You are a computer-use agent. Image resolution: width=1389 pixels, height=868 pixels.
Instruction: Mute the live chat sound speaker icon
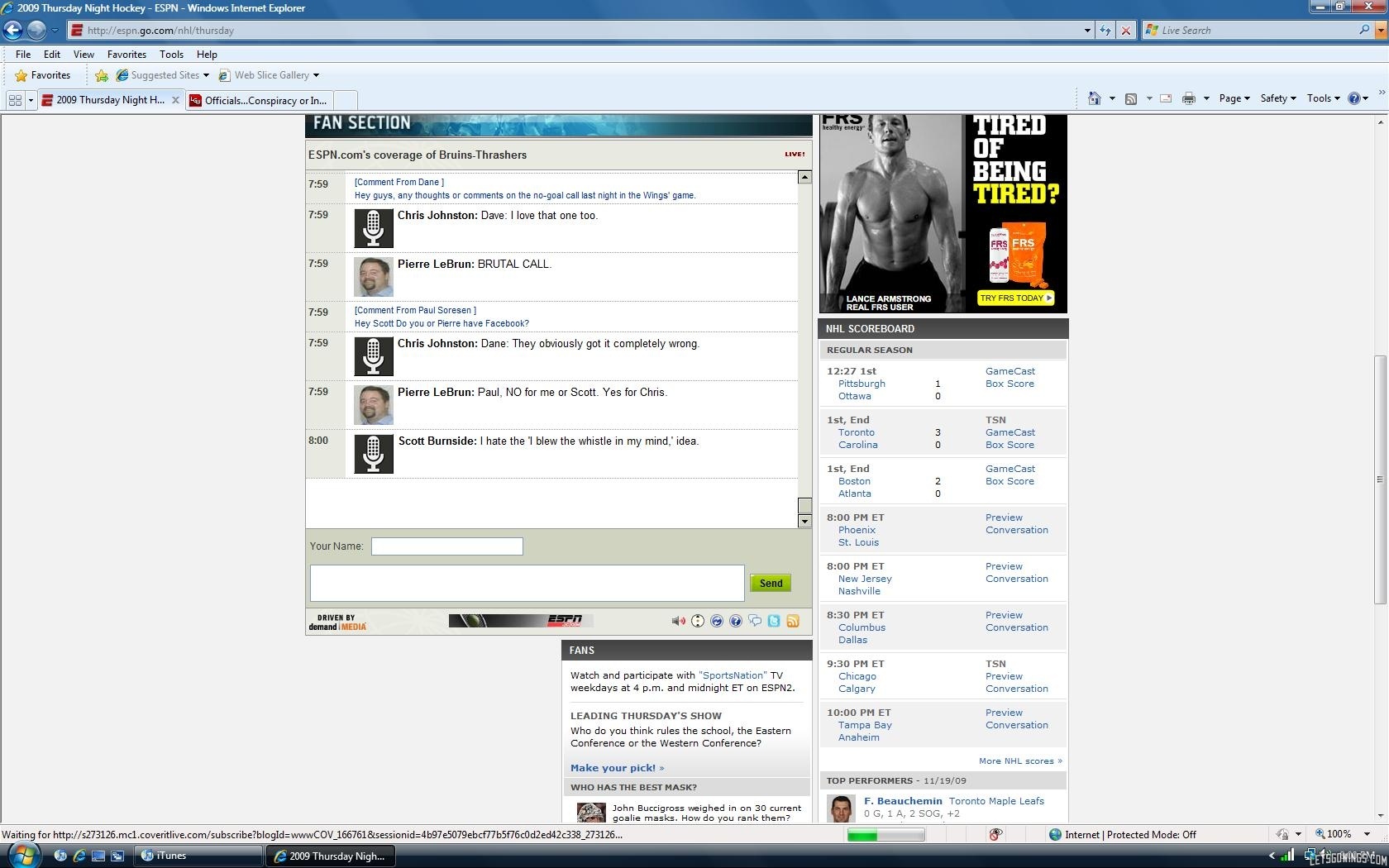(678, 621)
